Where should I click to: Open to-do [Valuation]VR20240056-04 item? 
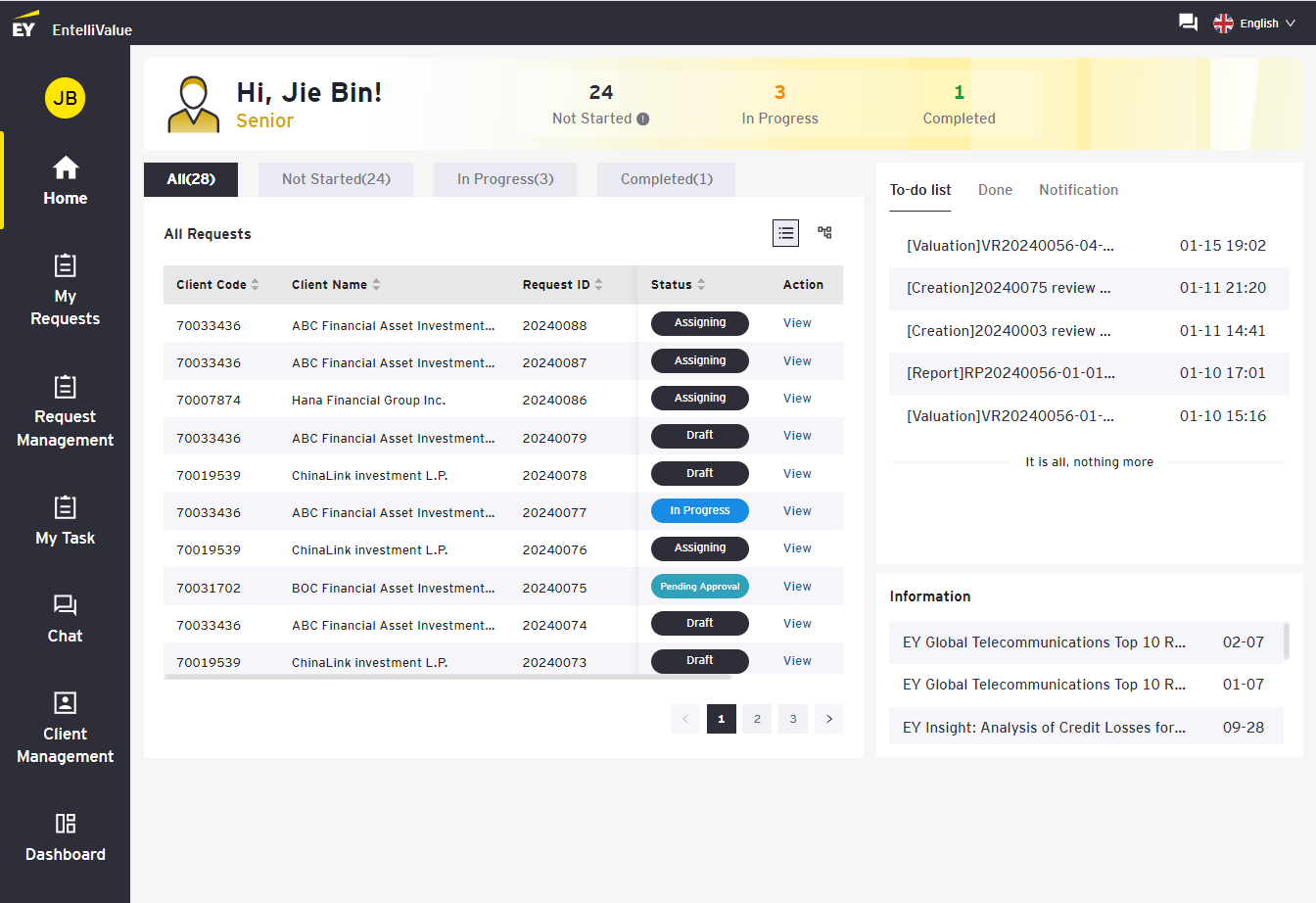pyautogui.click(x=1089, y=246)
